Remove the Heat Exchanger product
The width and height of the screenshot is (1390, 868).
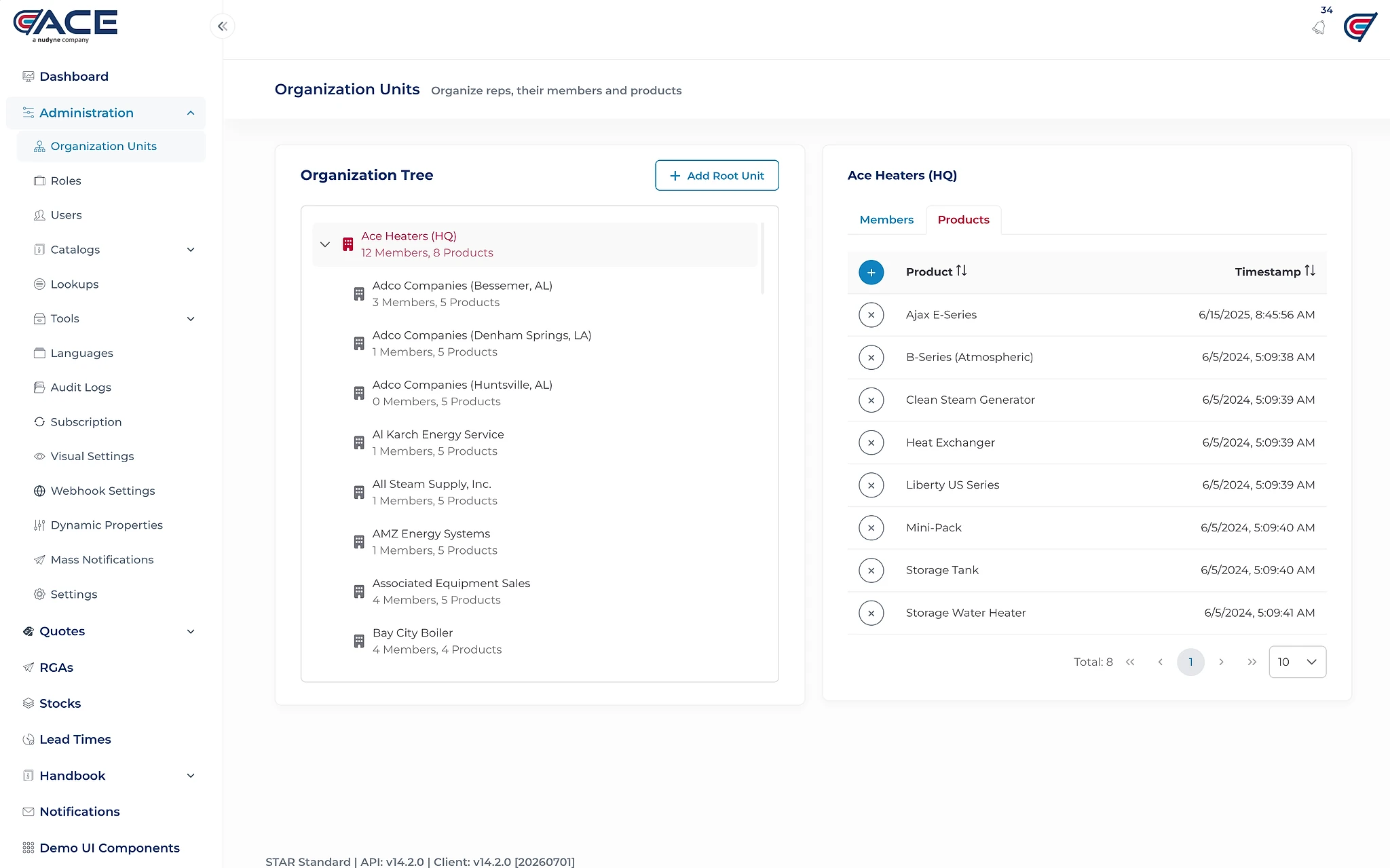(x=871, y=442)
